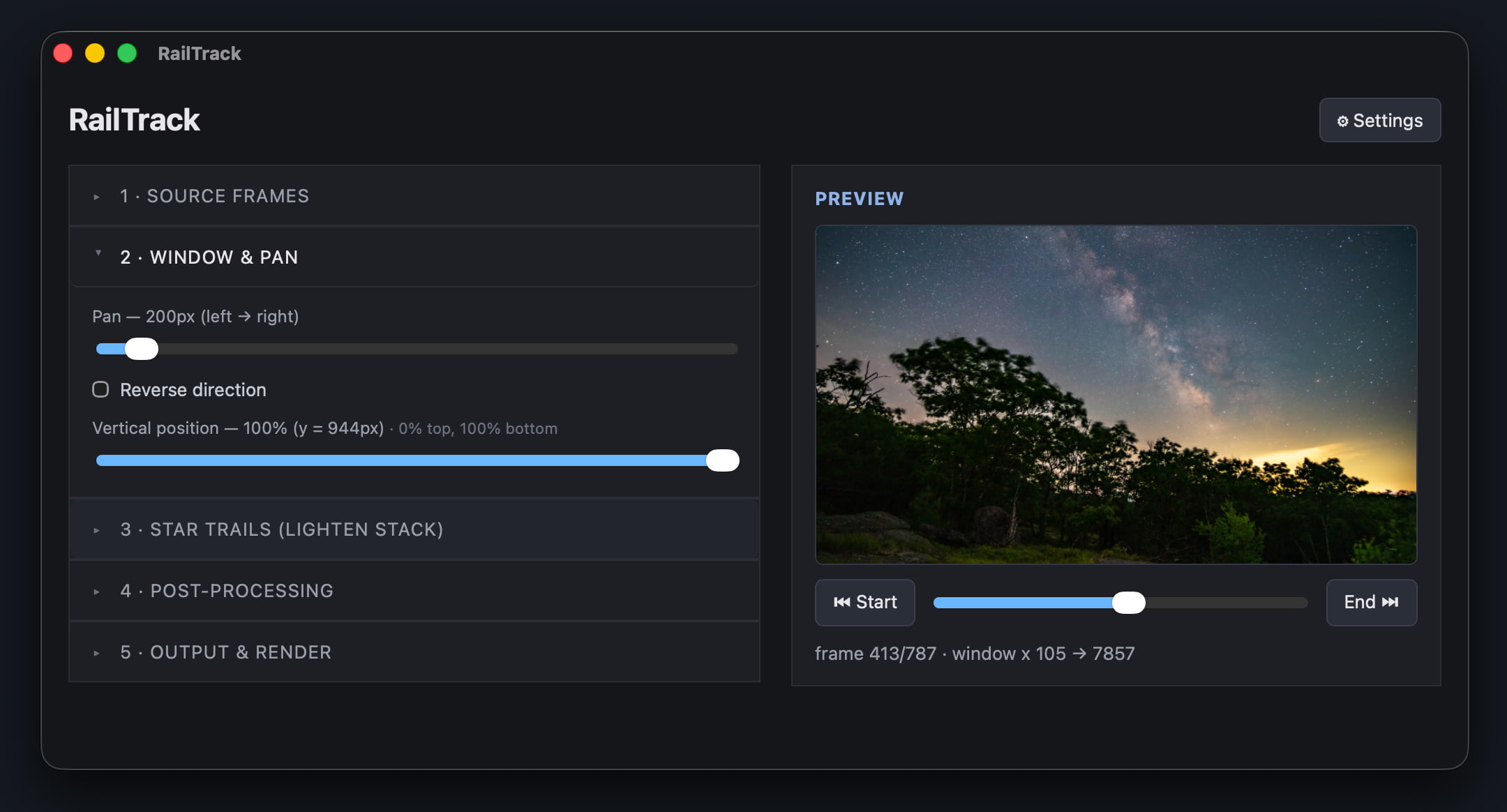Open the Settings button
This screenshot has width=1507, height=812.
1379,120
